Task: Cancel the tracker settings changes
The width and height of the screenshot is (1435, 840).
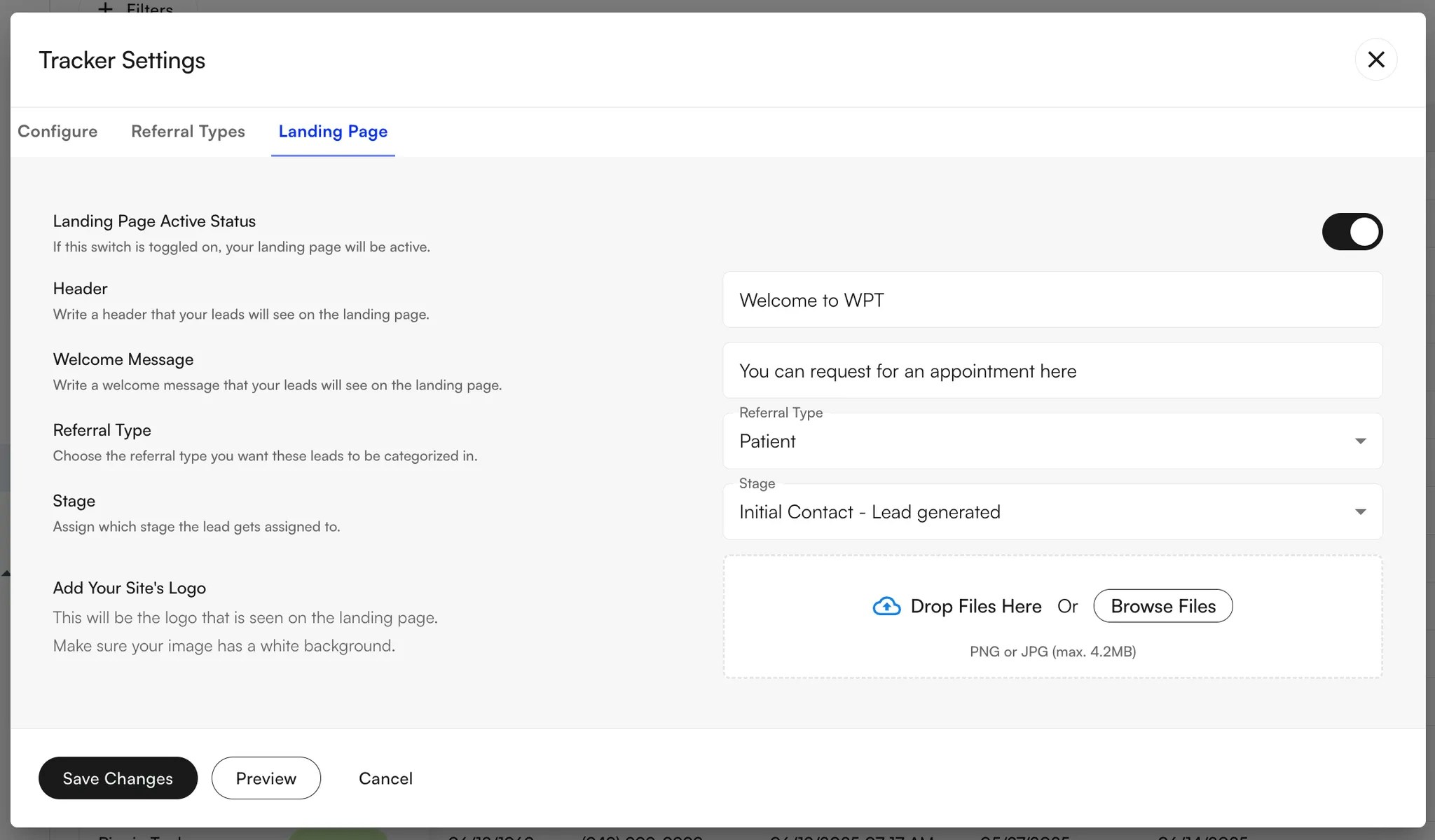Action: [x=385, y=778]
